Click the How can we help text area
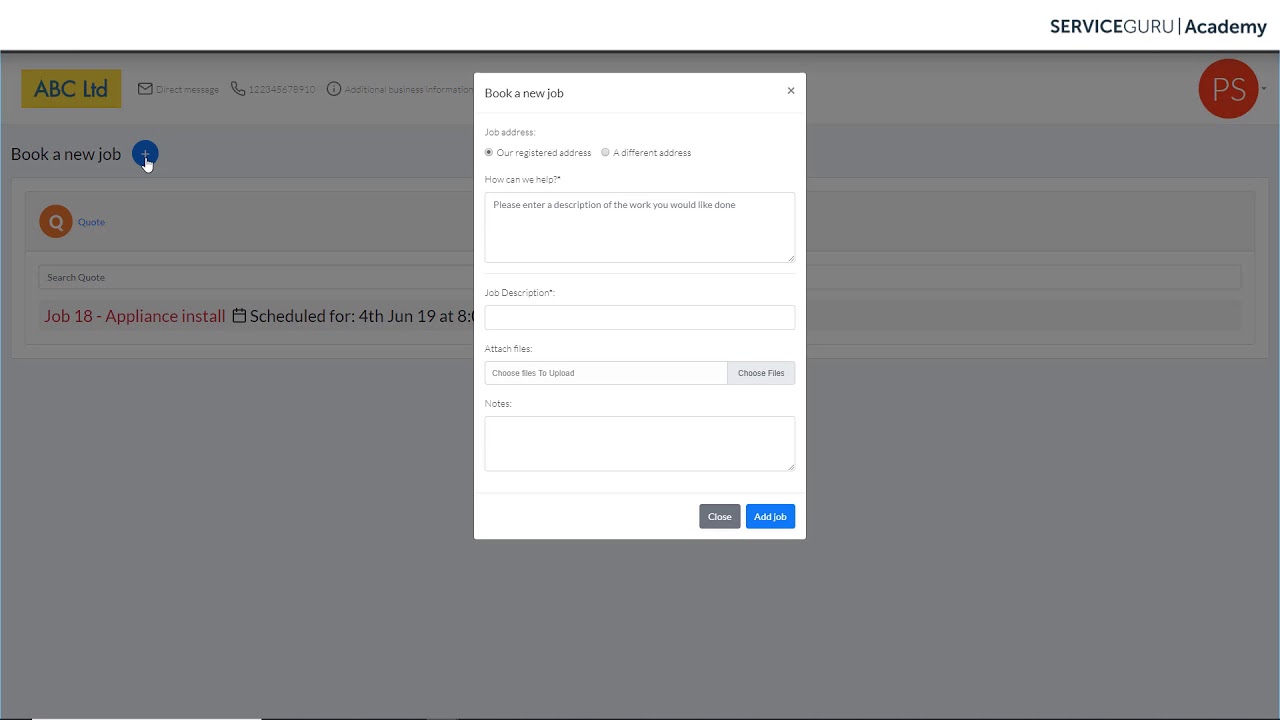The width and height of the screenshot is (1280, 720). pyautogui.click(x=640, y=228)
